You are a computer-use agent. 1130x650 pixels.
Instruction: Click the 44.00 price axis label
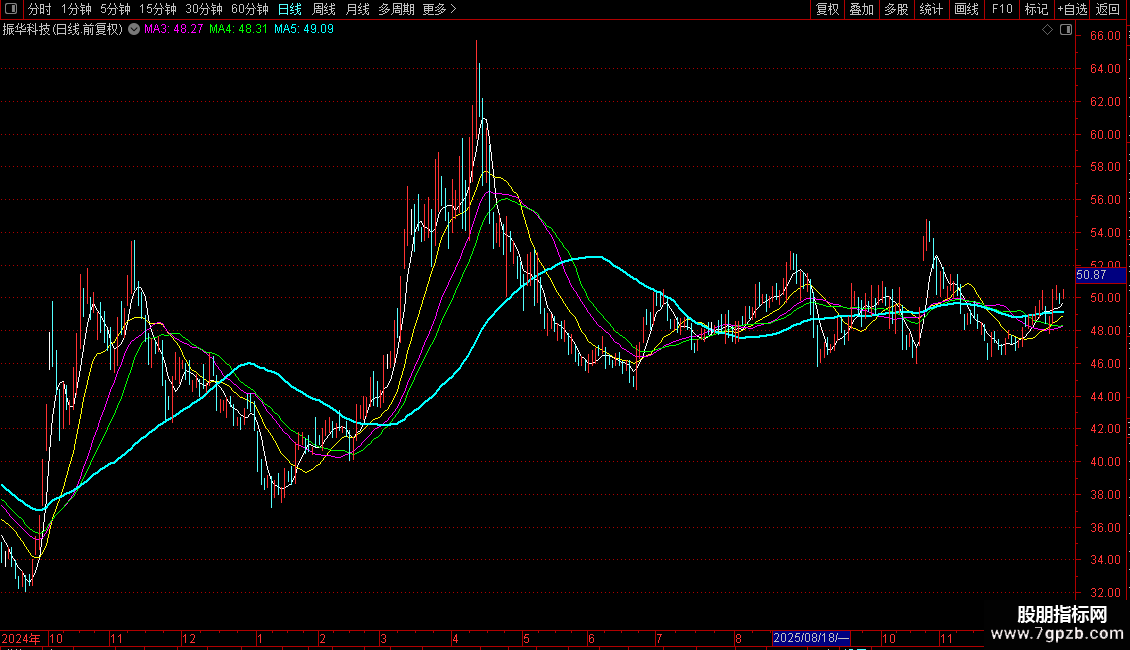(1105, 397)
